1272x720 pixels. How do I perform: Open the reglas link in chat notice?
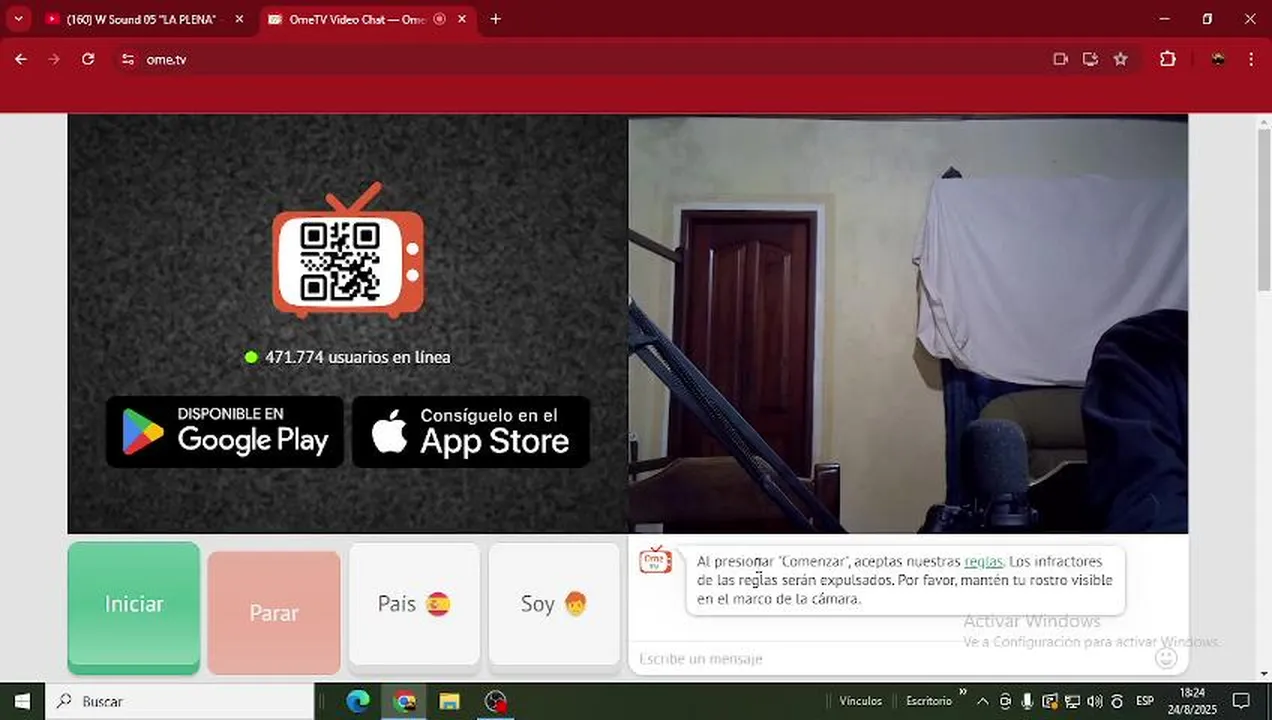coord(984,562)
